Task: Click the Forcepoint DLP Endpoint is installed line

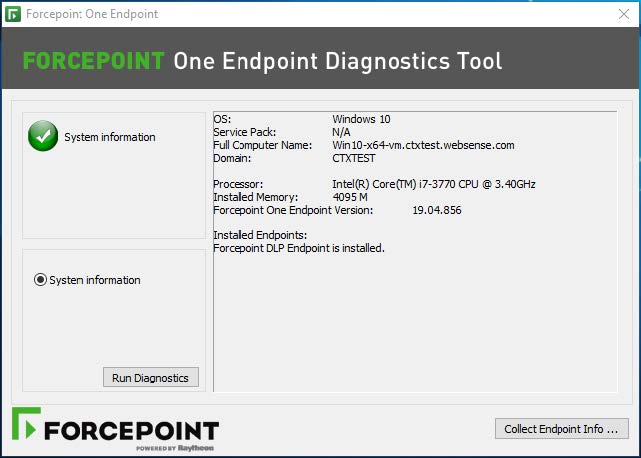Action: point(299,248)
